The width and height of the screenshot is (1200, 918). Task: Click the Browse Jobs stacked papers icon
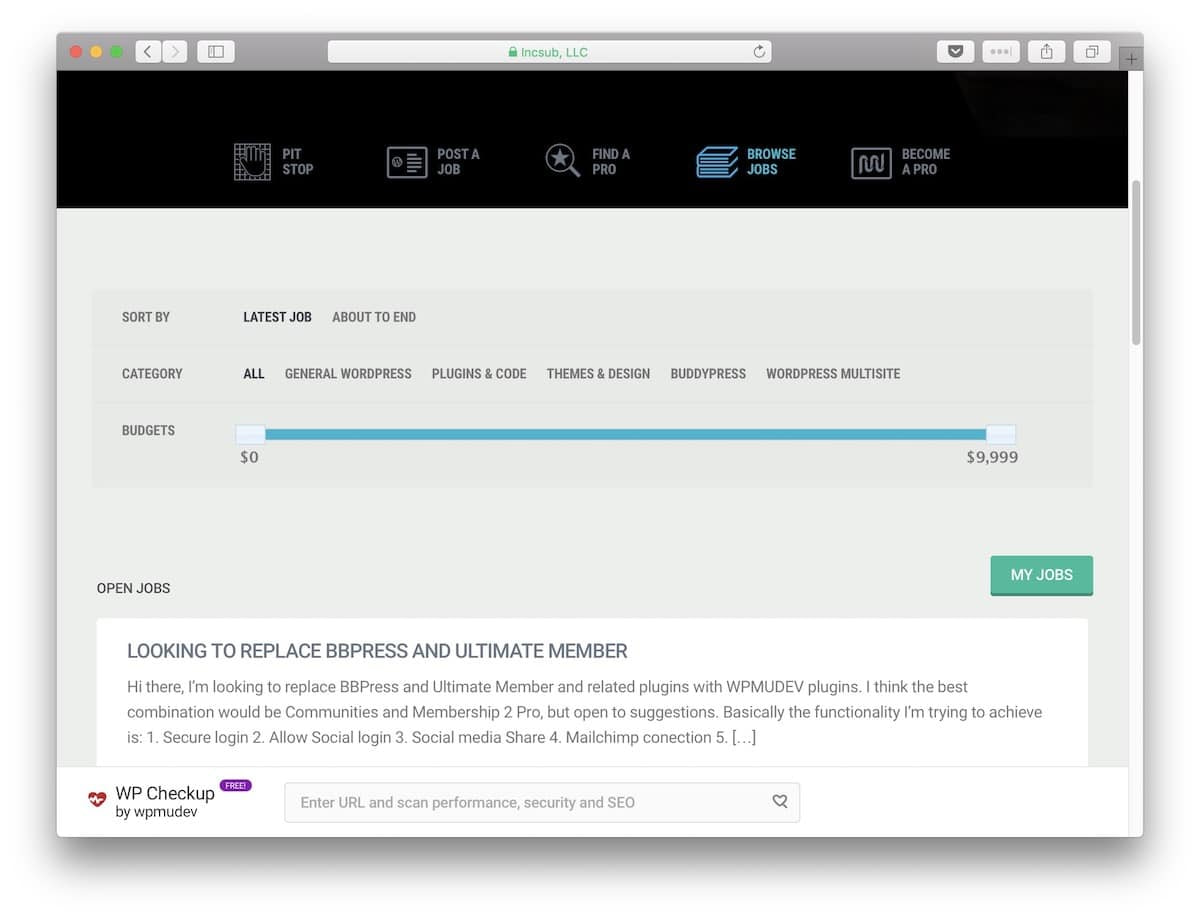pyautogui.click(x=717, y=162)
